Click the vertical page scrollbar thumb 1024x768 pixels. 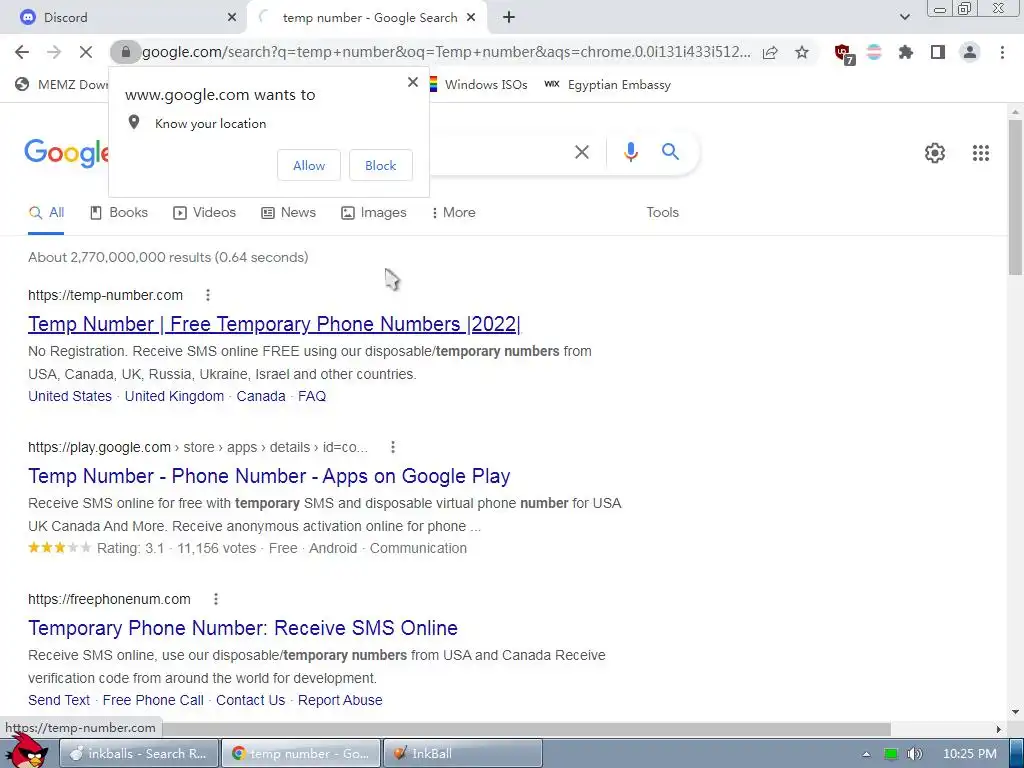pyautogui.click(x=1015, y=197)
